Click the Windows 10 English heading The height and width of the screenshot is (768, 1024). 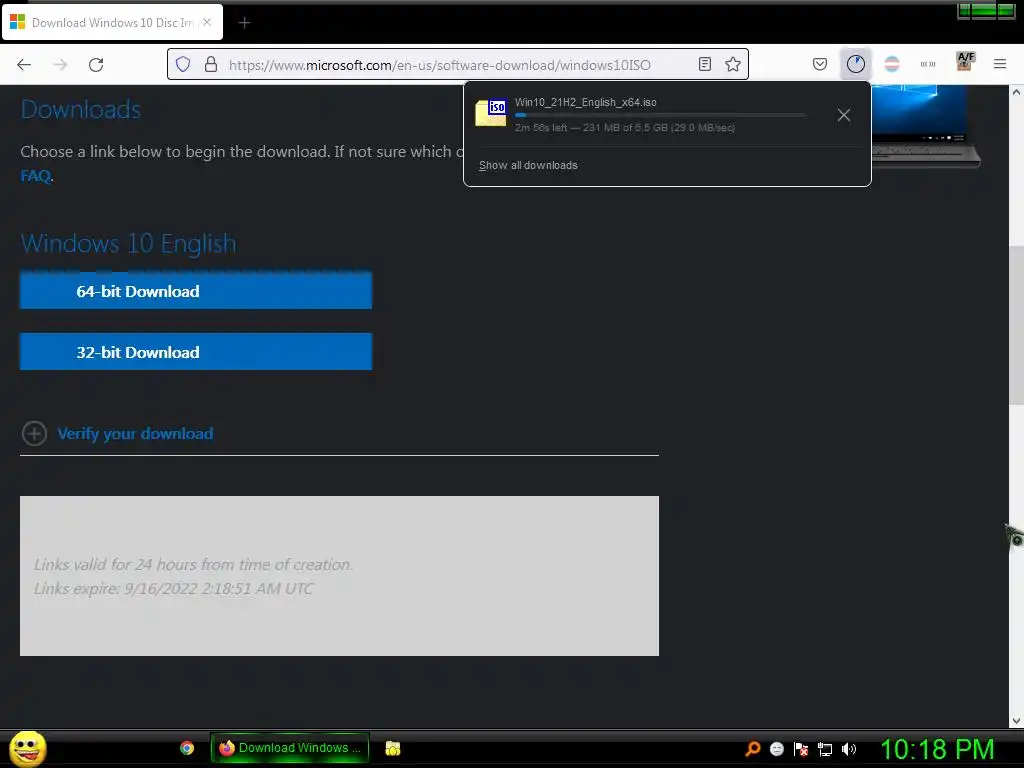point(128,243)
